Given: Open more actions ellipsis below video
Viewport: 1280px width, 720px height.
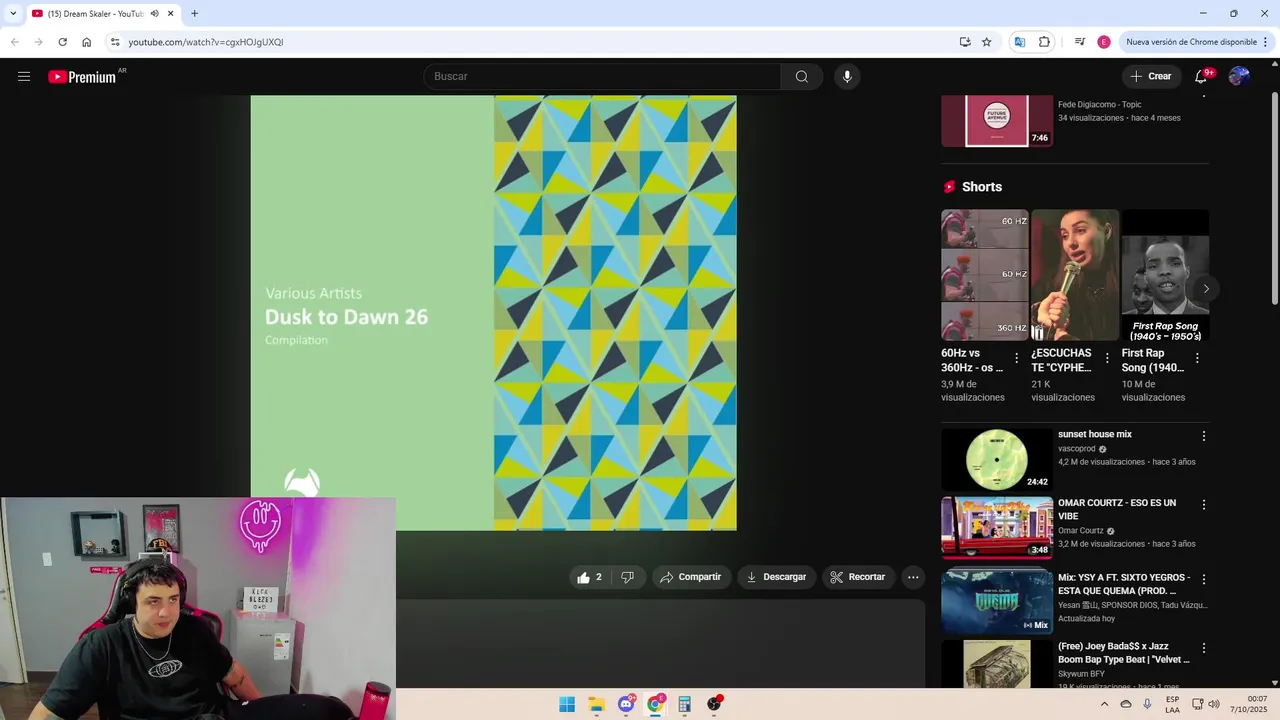Looking at the screenshot, I should pos(913,577).
